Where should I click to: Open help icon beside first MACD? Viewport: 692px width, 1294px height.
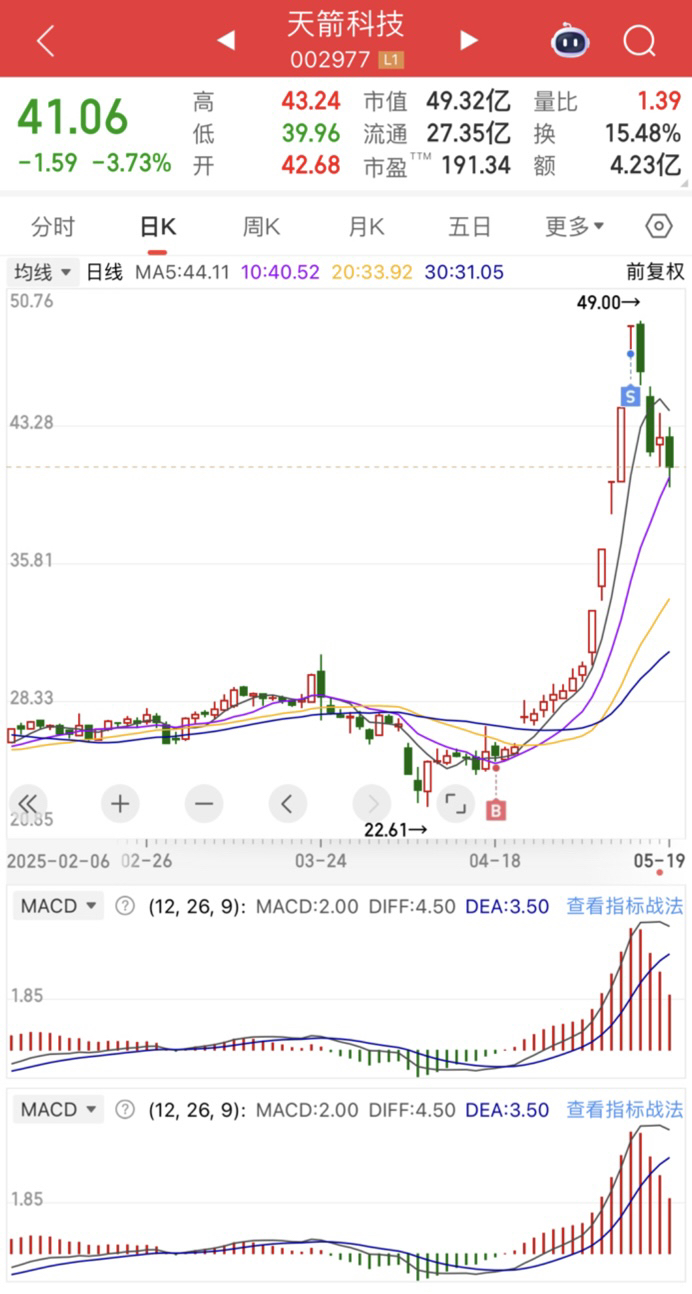point(125,906)
